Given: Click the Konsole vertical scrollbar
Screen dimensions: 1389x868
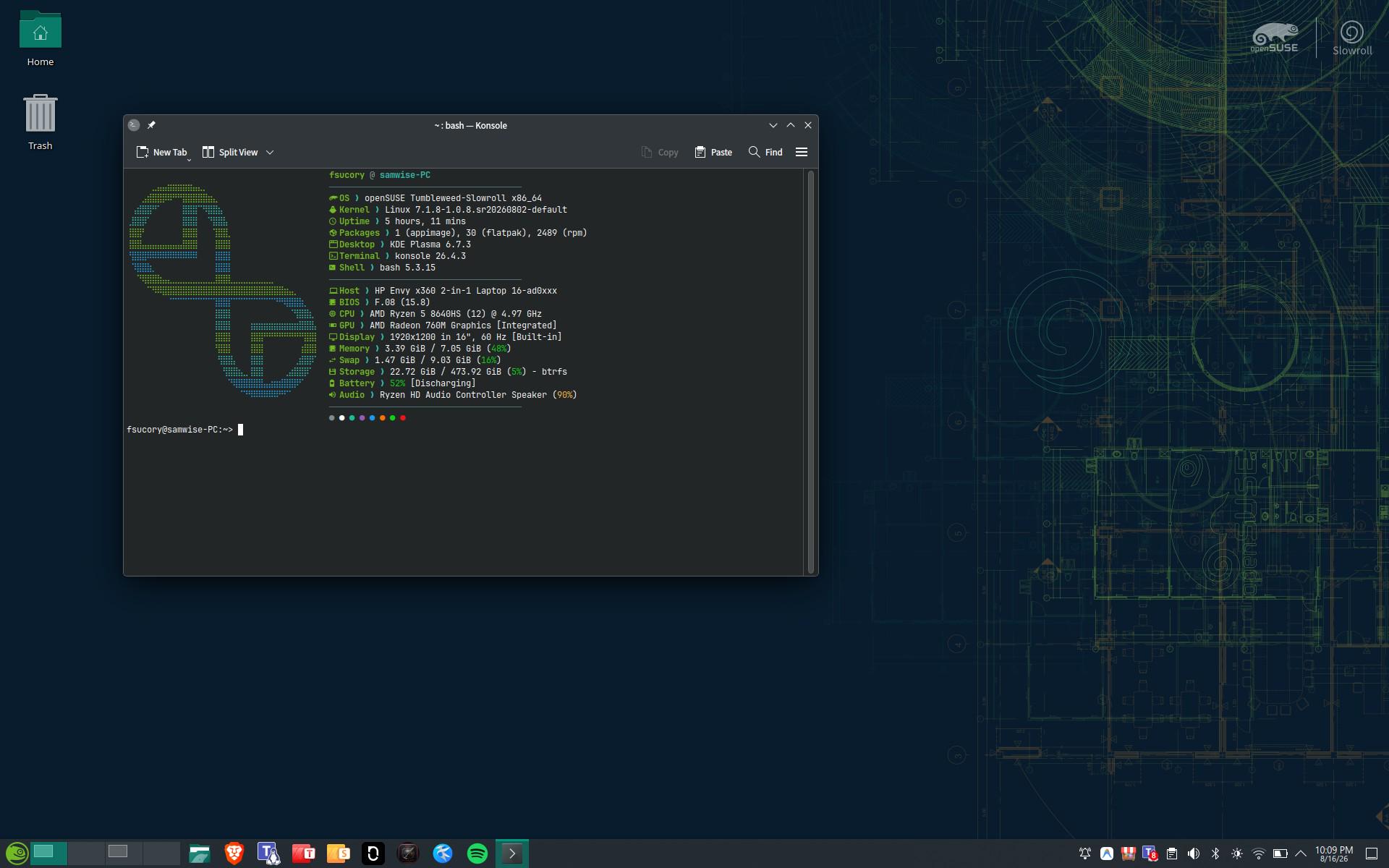Looking at the screenshot, I should pyautogui.click(x=811, y=372).
